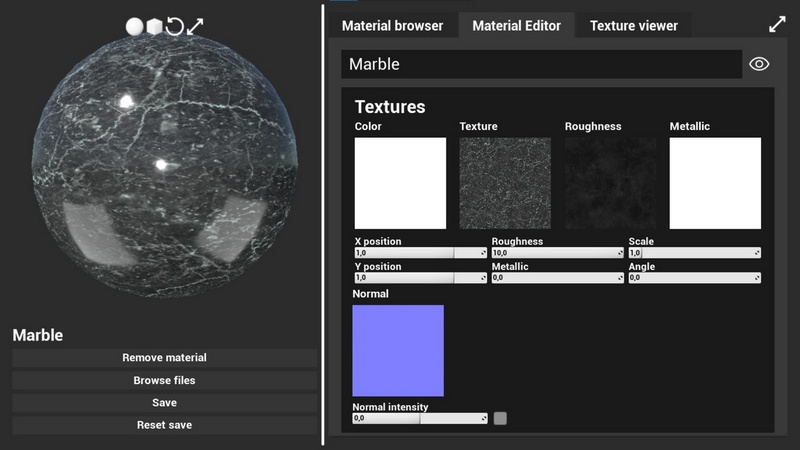The width and height of the screenshot is (800, 450).
Task: Click the Marble material name field
Action: pos(541,64)
